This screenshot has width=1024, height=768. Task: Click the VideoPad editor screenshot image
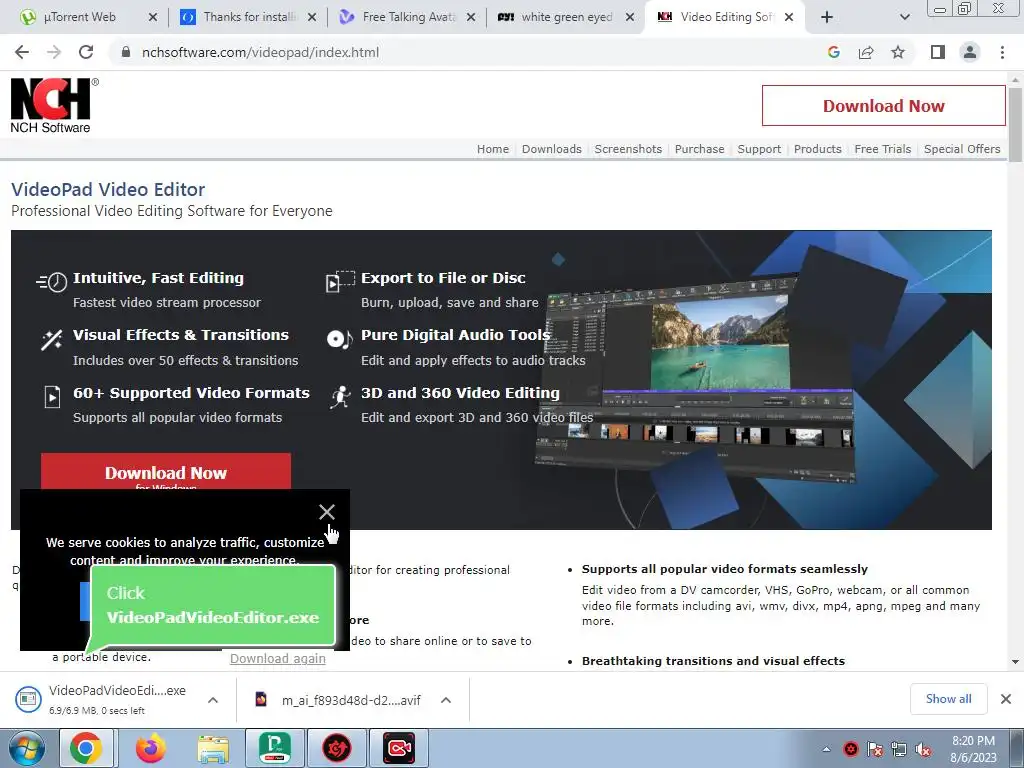tap(696, 379)
